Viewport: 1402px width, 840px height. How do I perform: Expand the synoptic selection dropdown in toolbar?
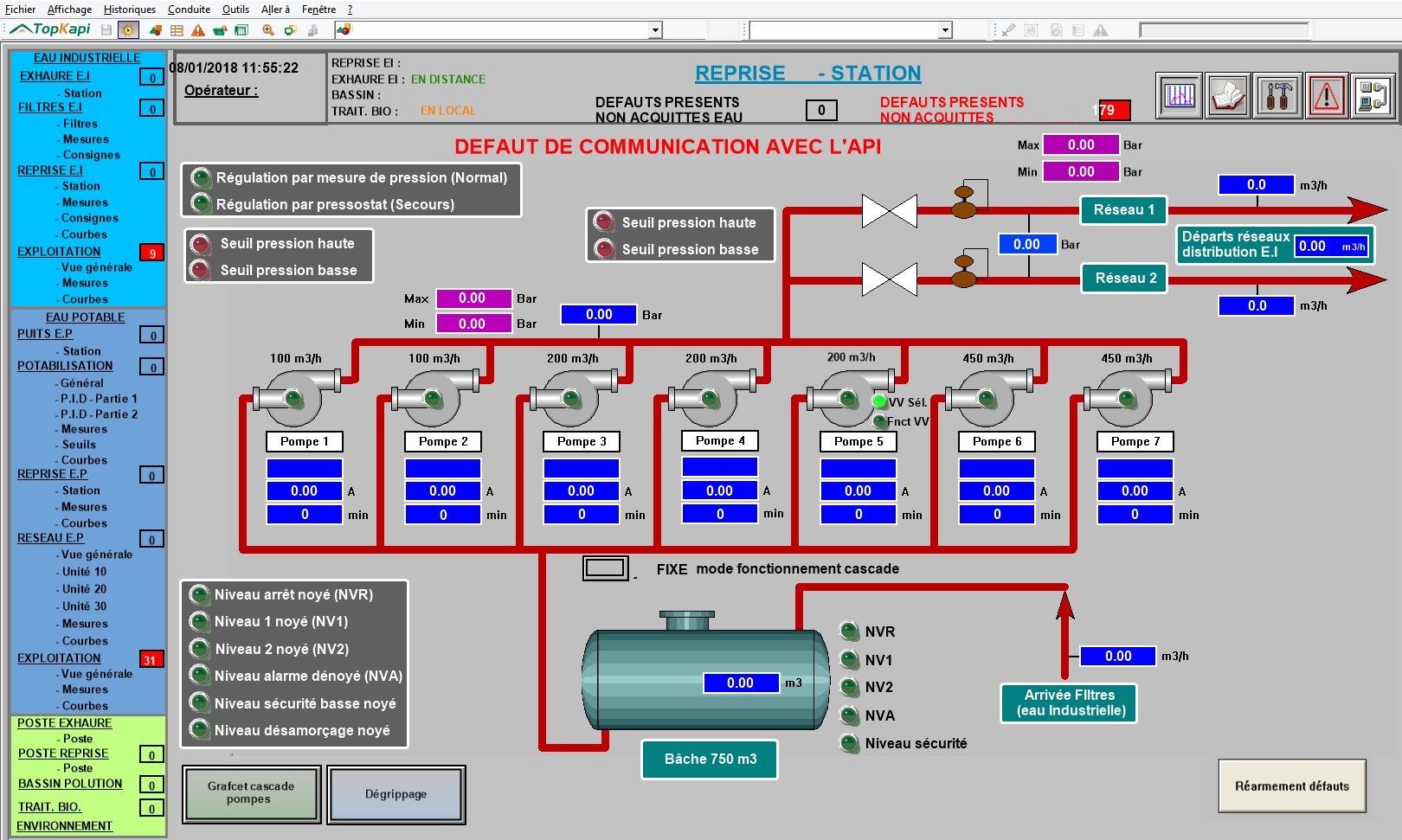[655, 30]
